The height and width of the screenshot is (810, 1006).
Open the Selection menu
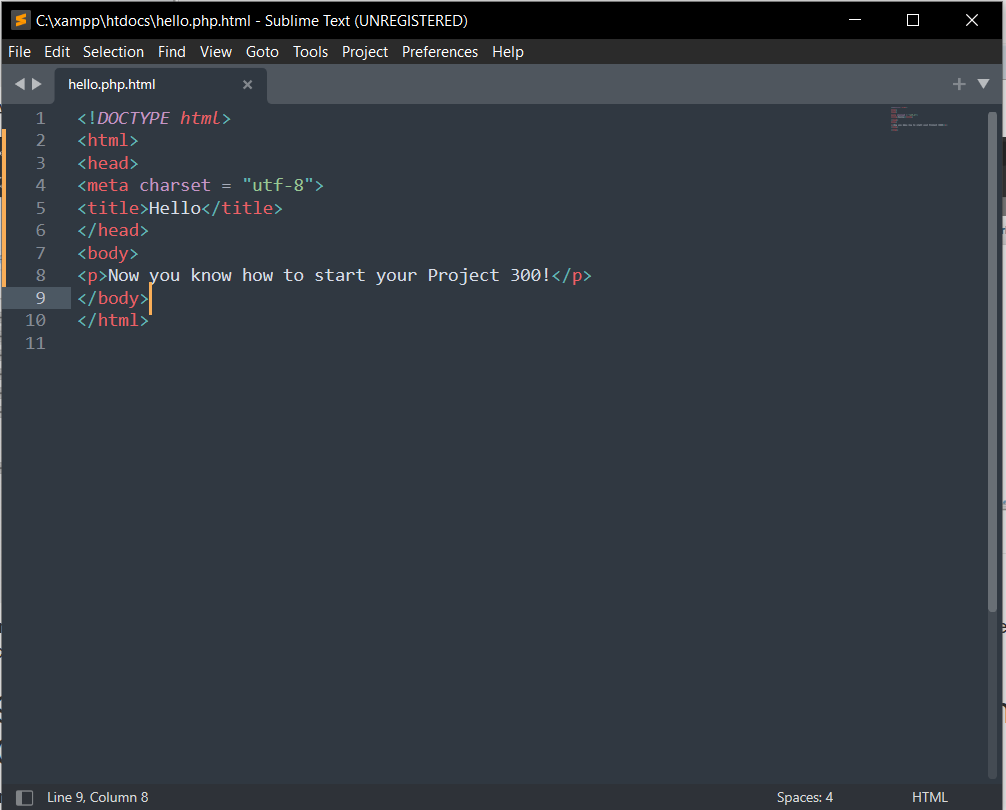113,52
